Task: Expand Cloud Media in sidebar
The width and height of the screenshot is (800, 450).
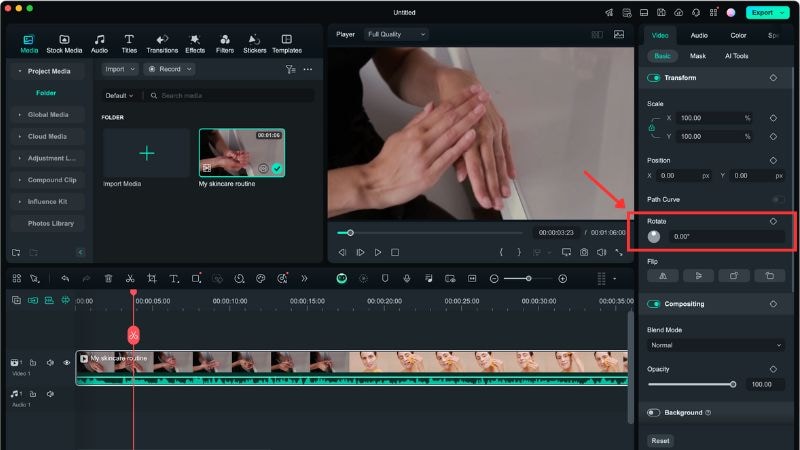Action: (20, 137)
